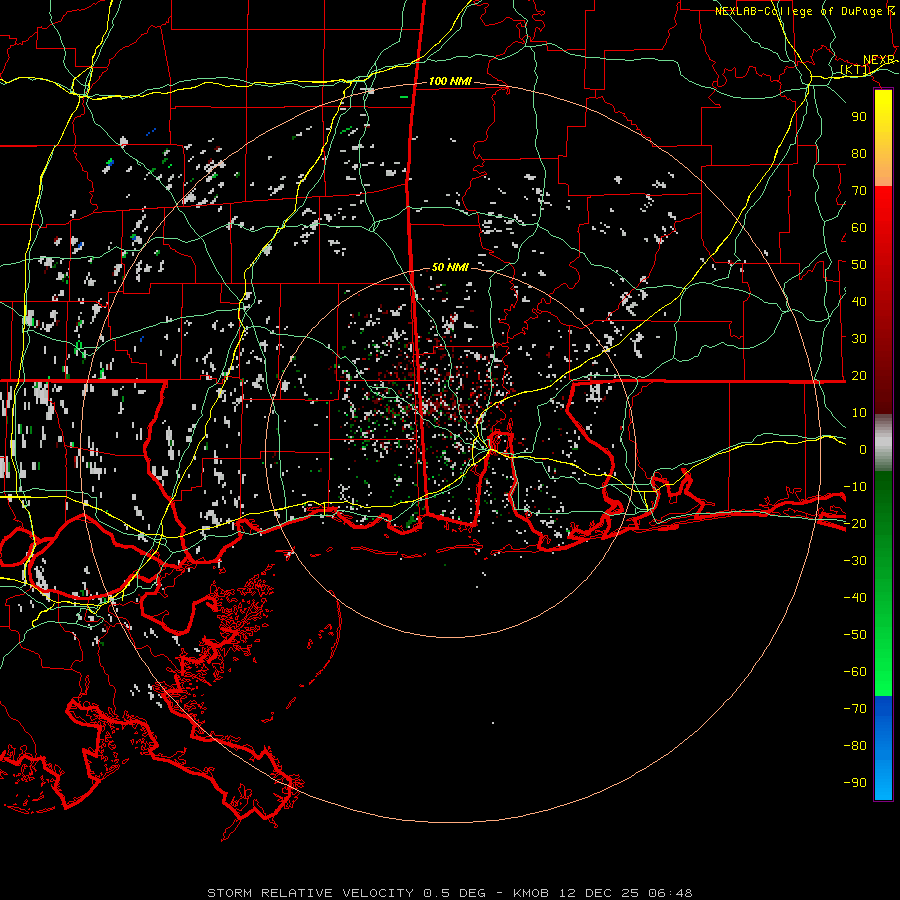The image size is (900, 900).
Task: Select the gray zero-velocity segment of scale
Action: click(883, 442)
